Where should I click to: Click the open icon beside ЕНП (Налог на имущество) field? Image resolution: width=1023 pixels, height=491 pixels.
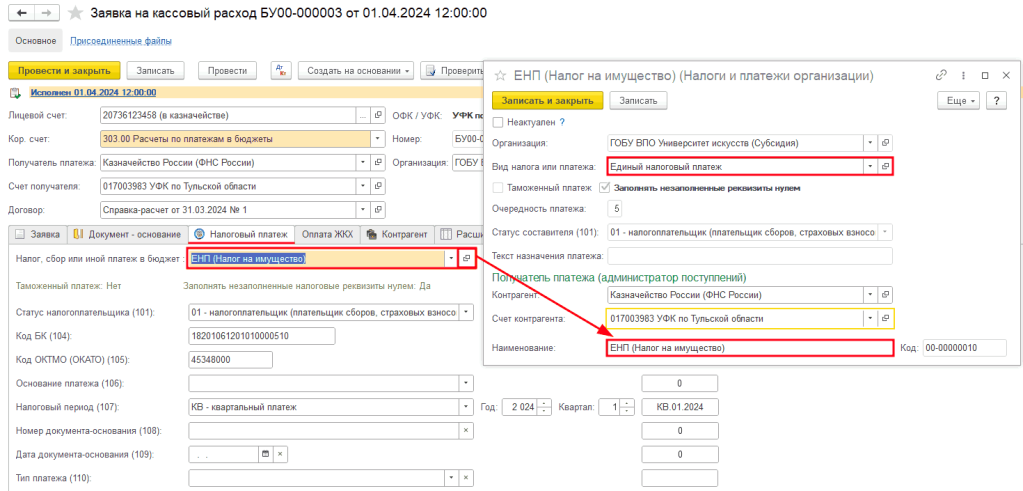(x=465, y=258)
